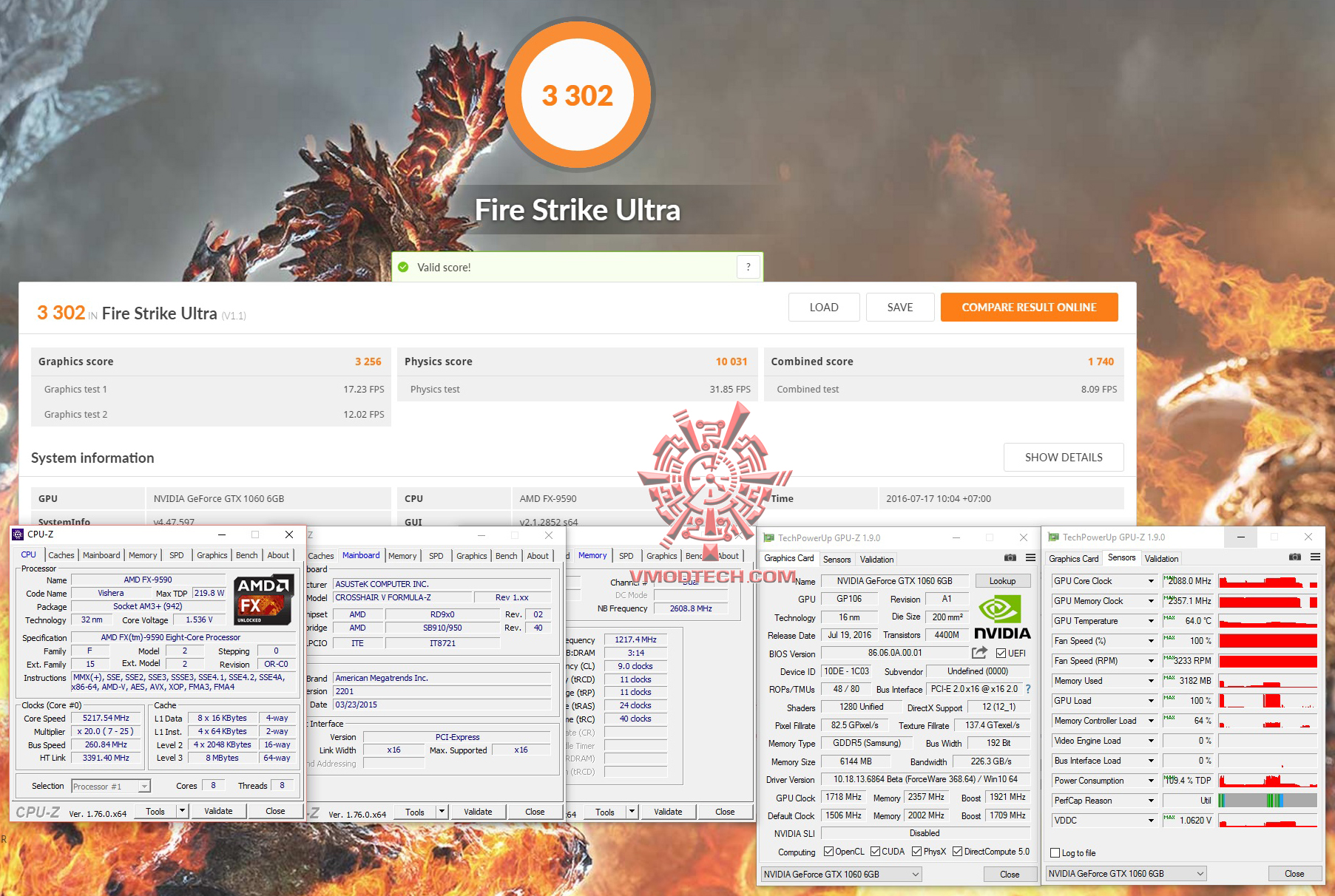Toggle the UEFI checkbox in GPU-Z
Screen dimensions: 1335x896
click(1001, 654)
